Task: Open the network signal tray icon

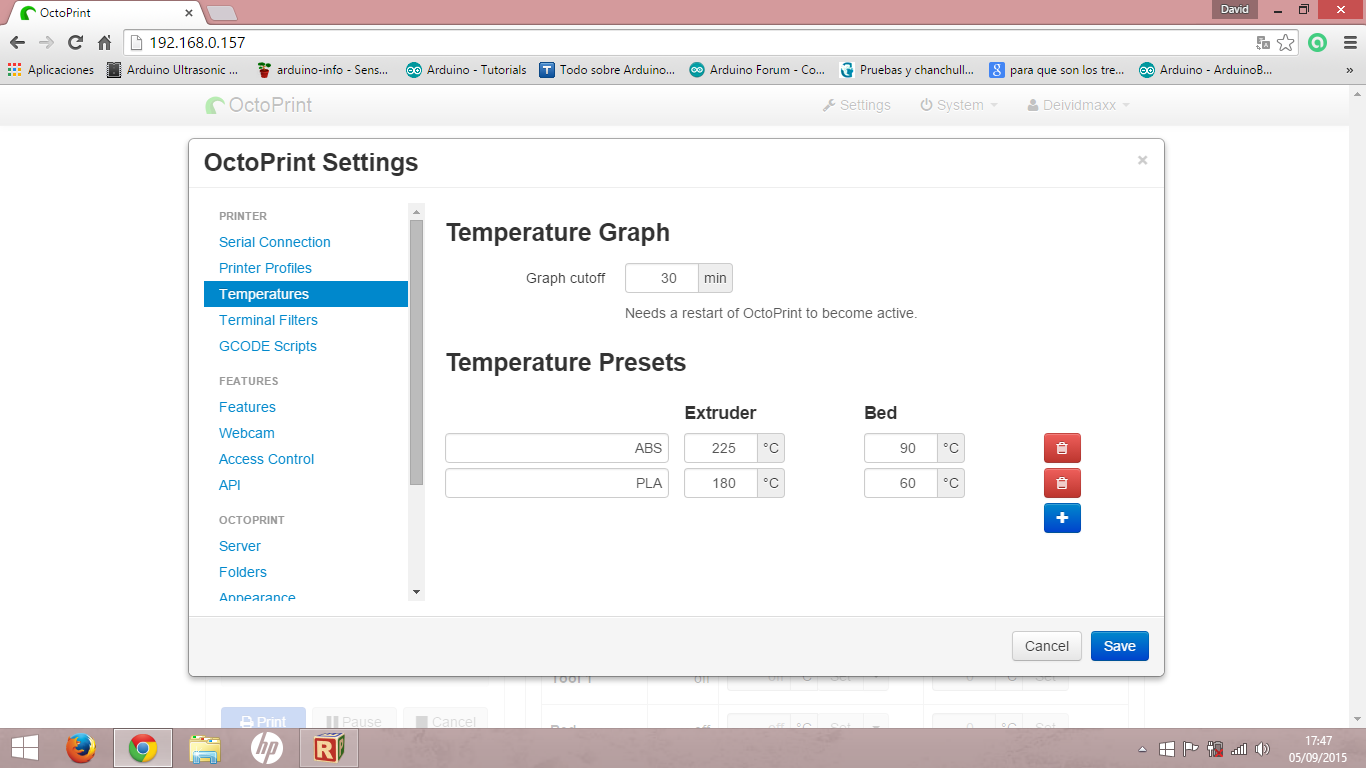Action: (x=1239, y=749)
